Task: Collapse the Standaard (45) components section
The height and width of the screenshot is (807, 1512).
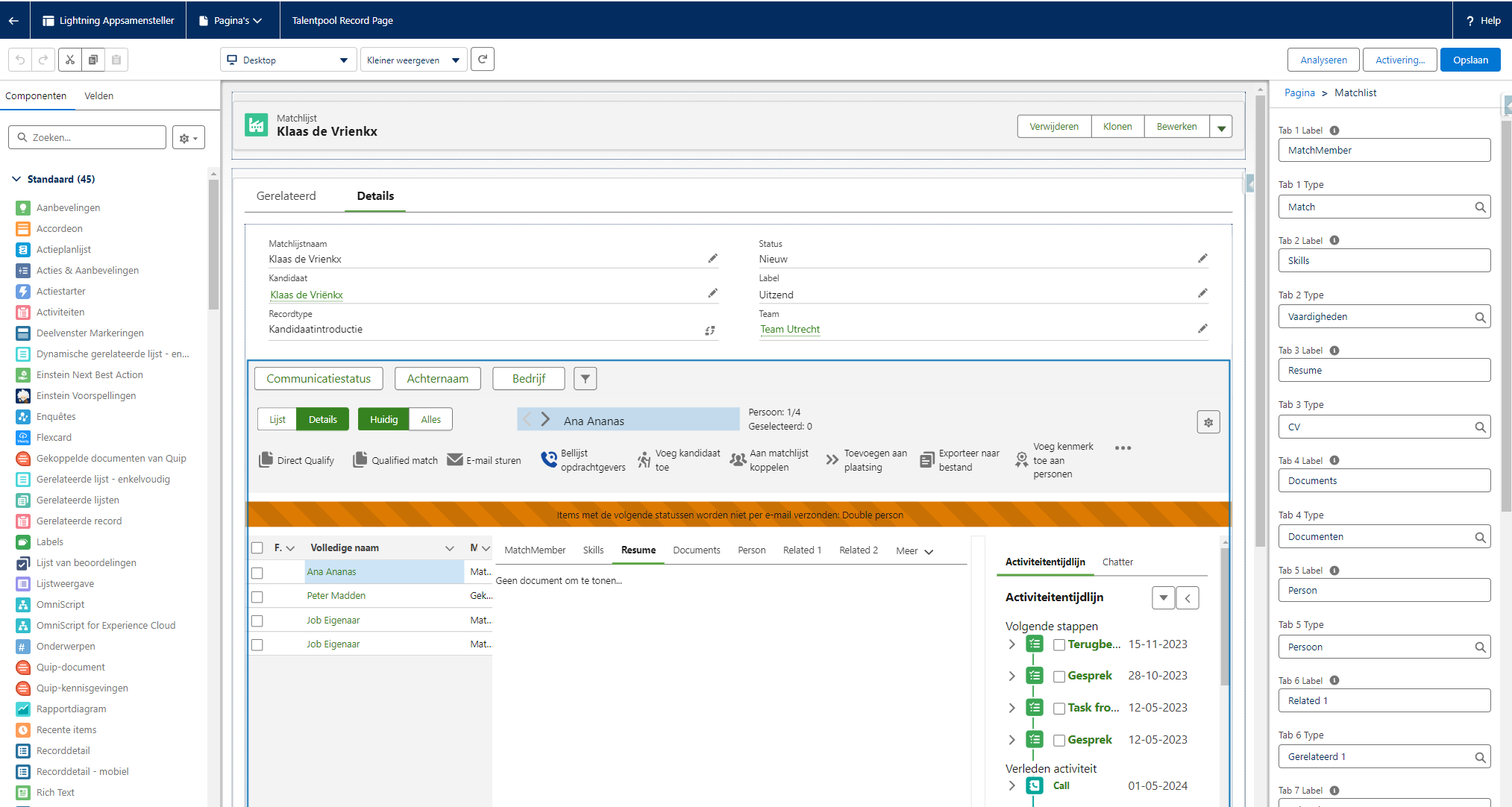Action: [16, 179]
